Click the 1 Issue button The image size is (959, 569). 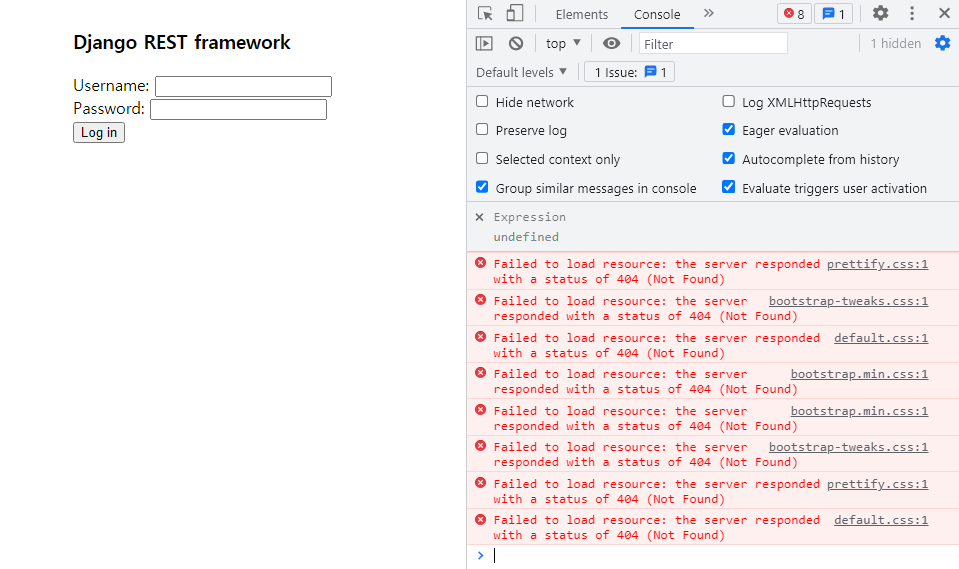[x=629, y=72]
